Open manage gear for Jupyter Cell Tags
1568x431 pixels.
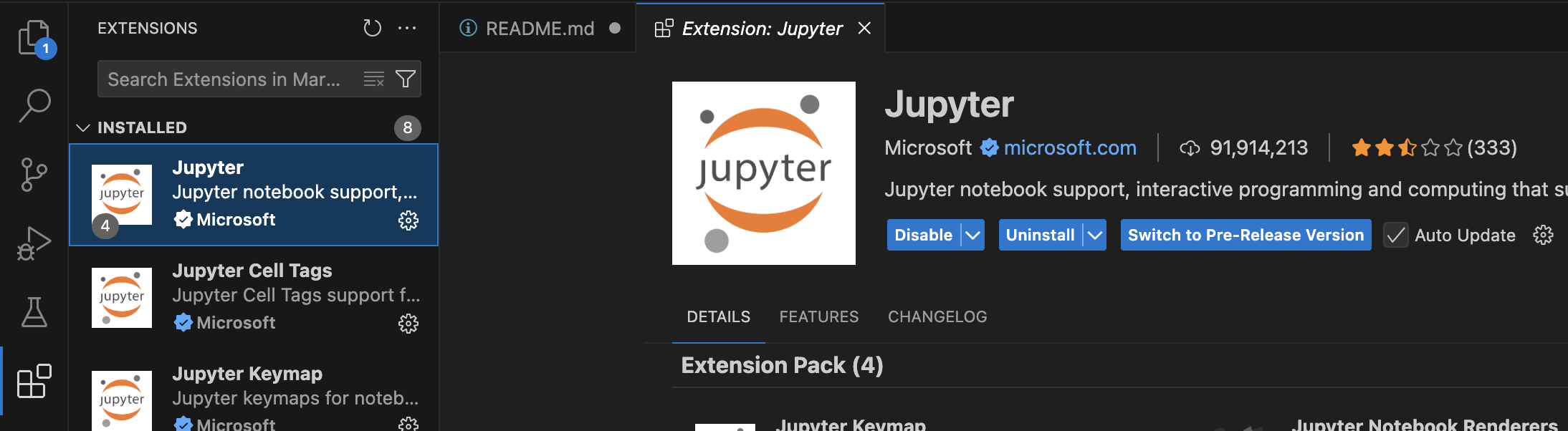point(408,324)
